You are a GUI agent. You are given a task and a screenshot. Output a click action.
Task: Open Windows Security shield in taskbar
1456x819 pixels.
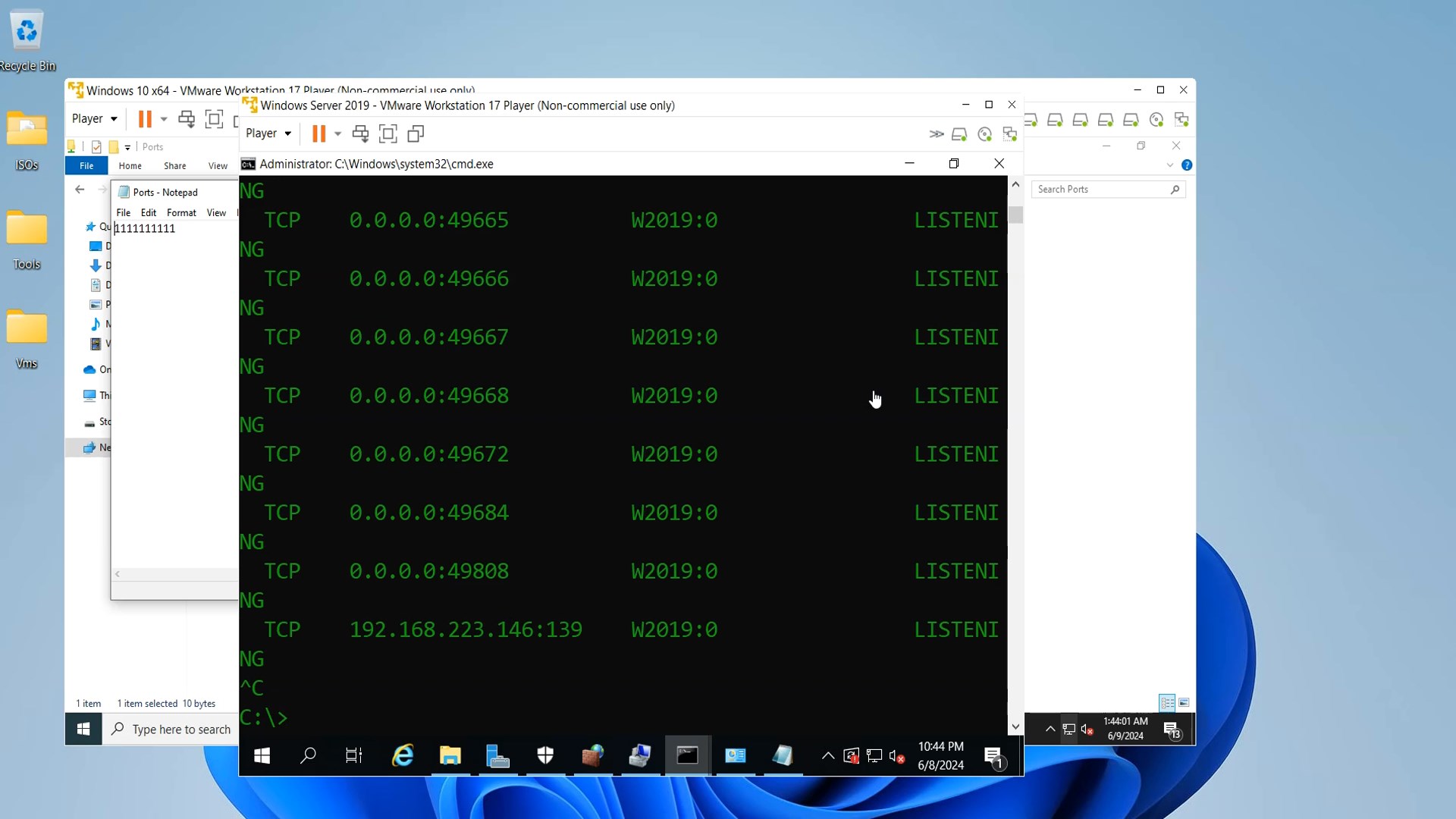point(545,755)
